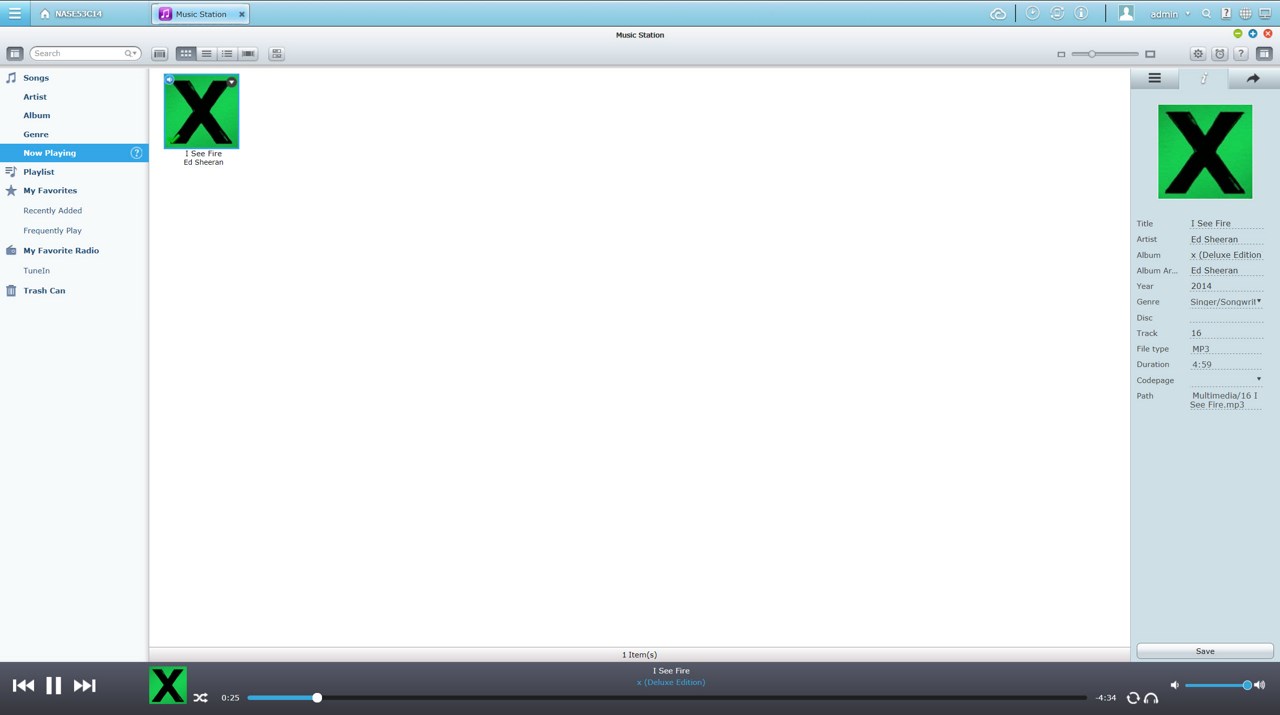Skip to next track
The image size is (1280, 715).
[85, 685]
